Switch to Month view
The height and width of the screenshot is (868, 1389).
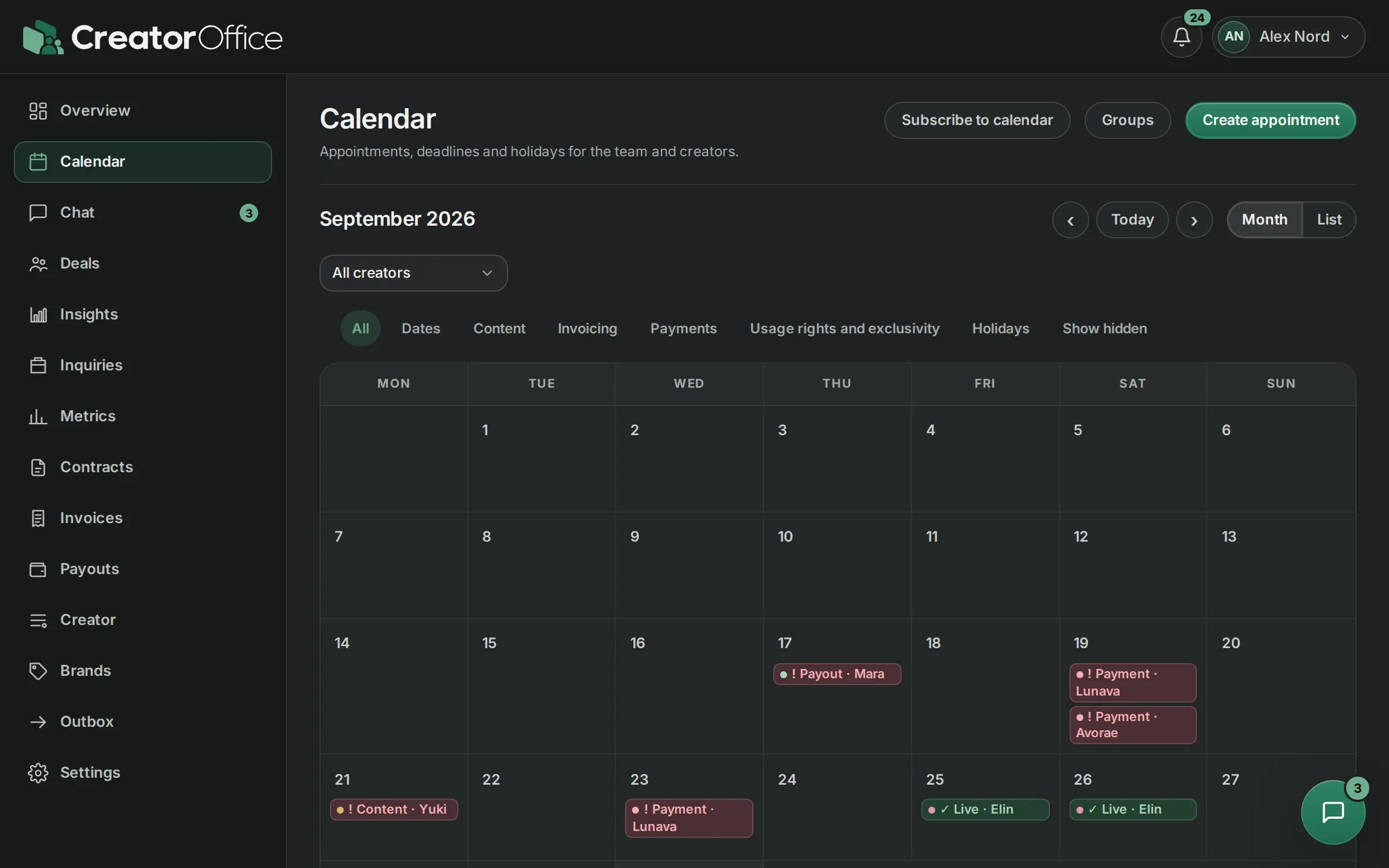pos(1265,219)
